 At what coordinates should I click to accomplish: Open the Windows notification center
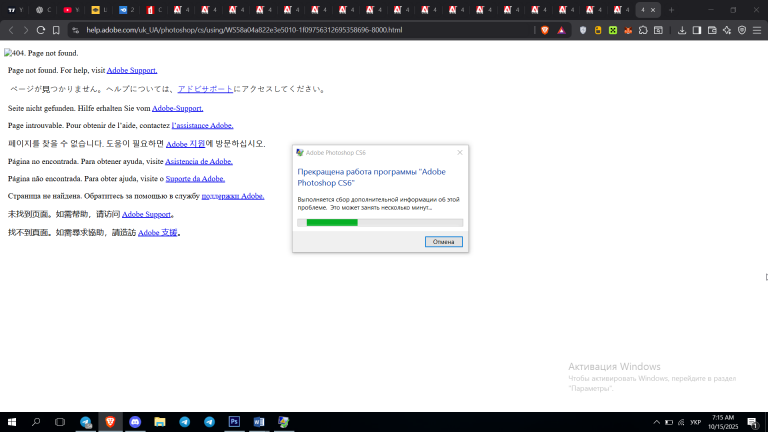(753, 422)
